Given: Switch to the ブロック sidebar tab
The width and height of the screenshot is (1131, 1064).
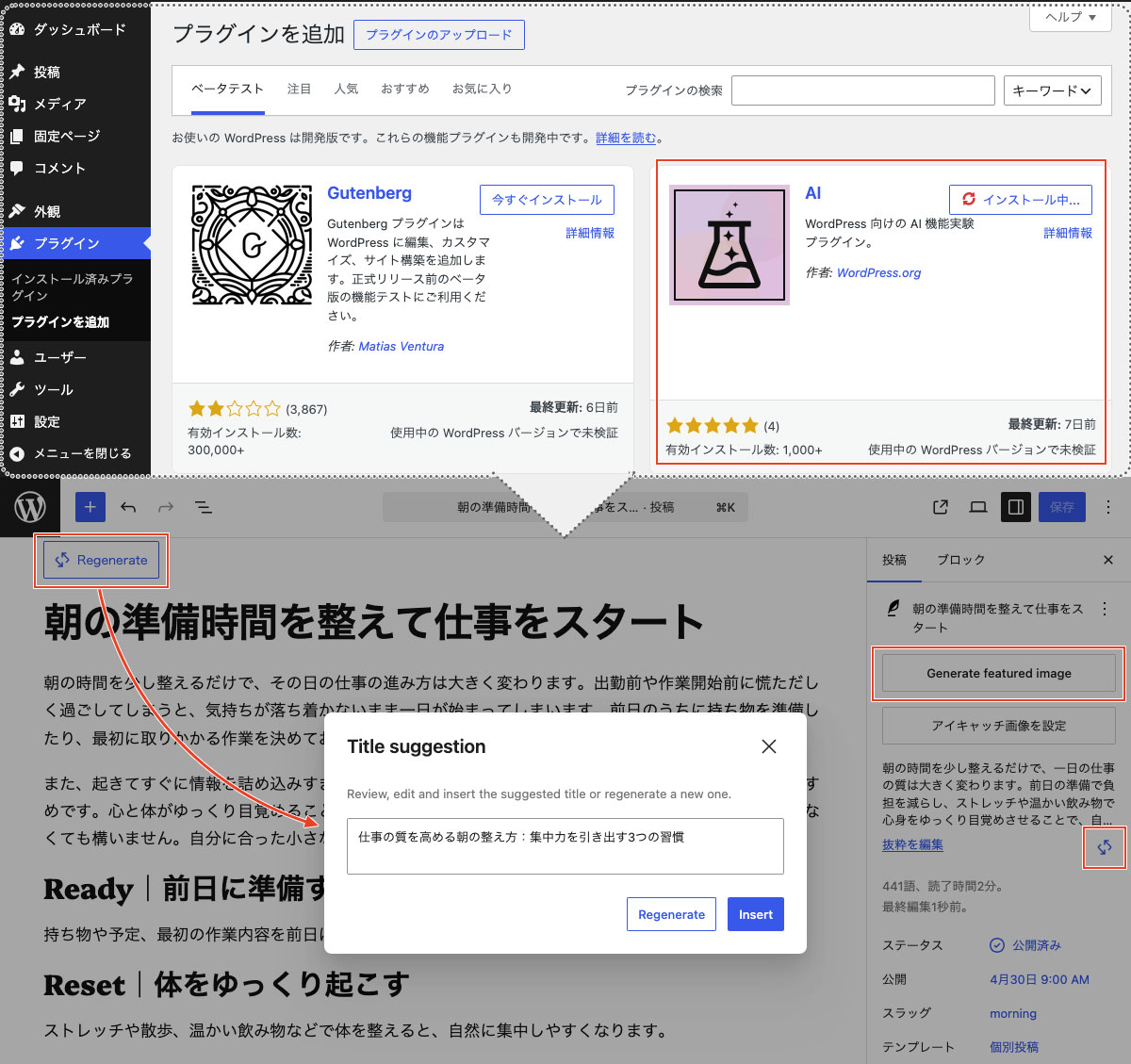Looking at the screenshot, I should 961,560.
